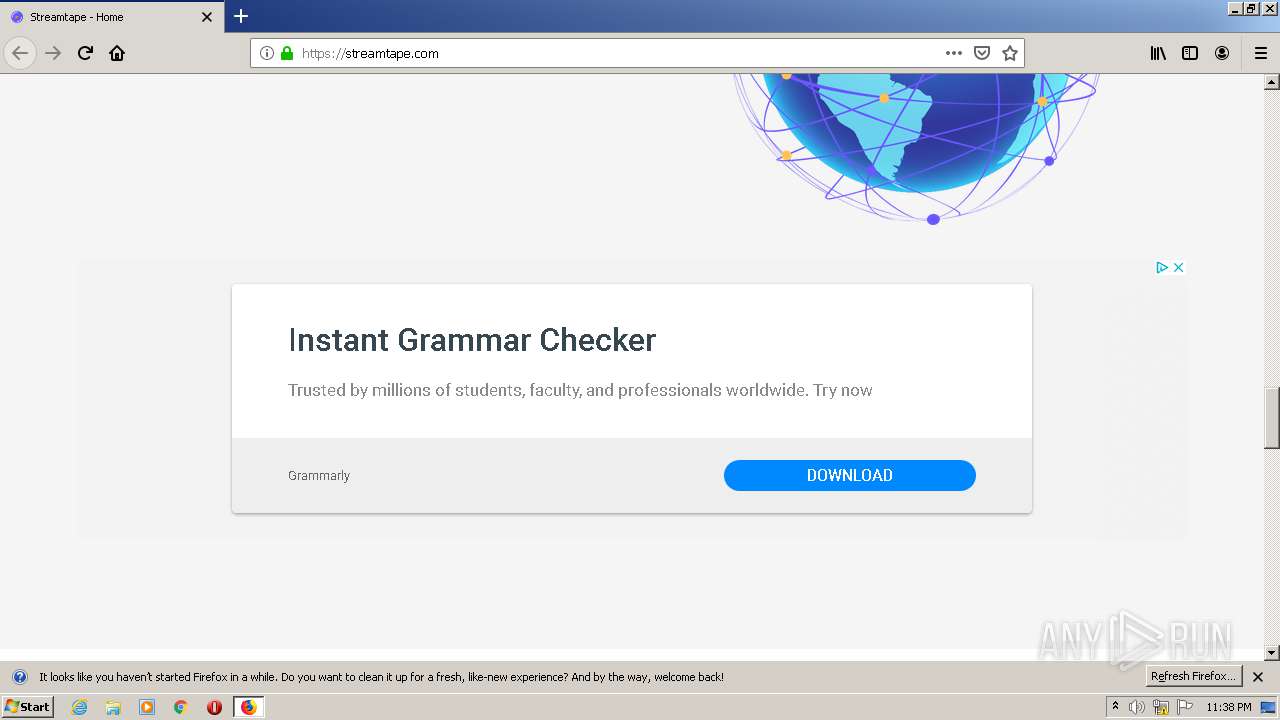Launch Opera browser from taskbar
Viewport: 1280px width, 720px height.
pyautogui.click(x=214, y=707)
